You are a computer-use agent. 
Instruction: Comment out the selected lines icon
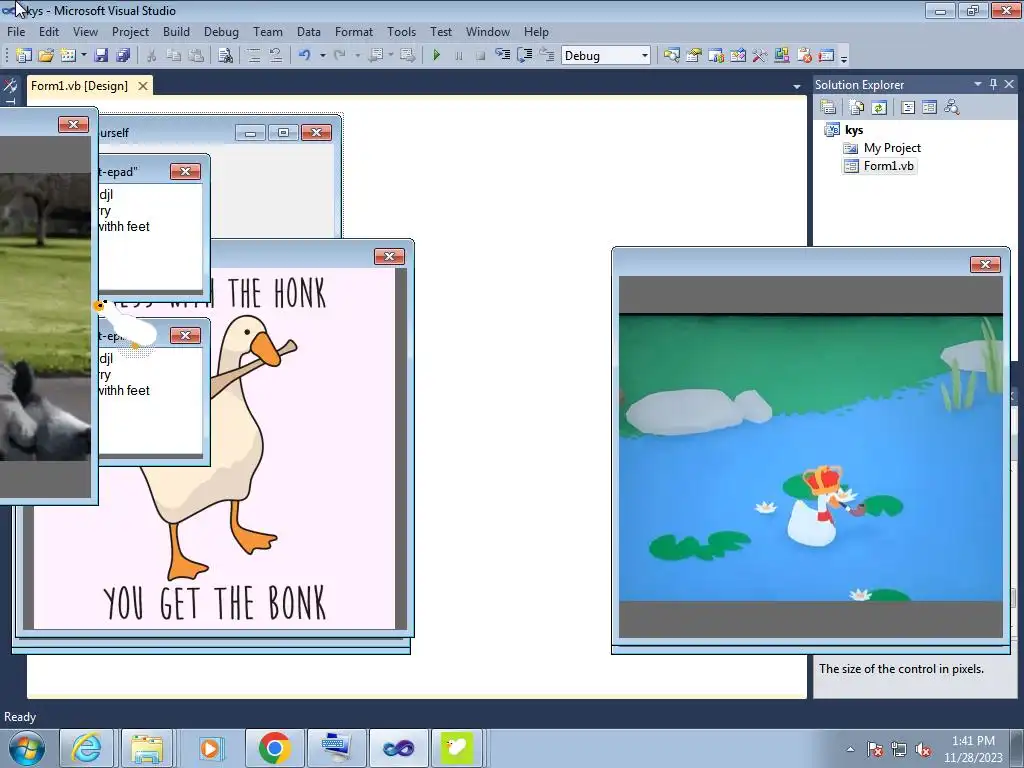point(254,56)
